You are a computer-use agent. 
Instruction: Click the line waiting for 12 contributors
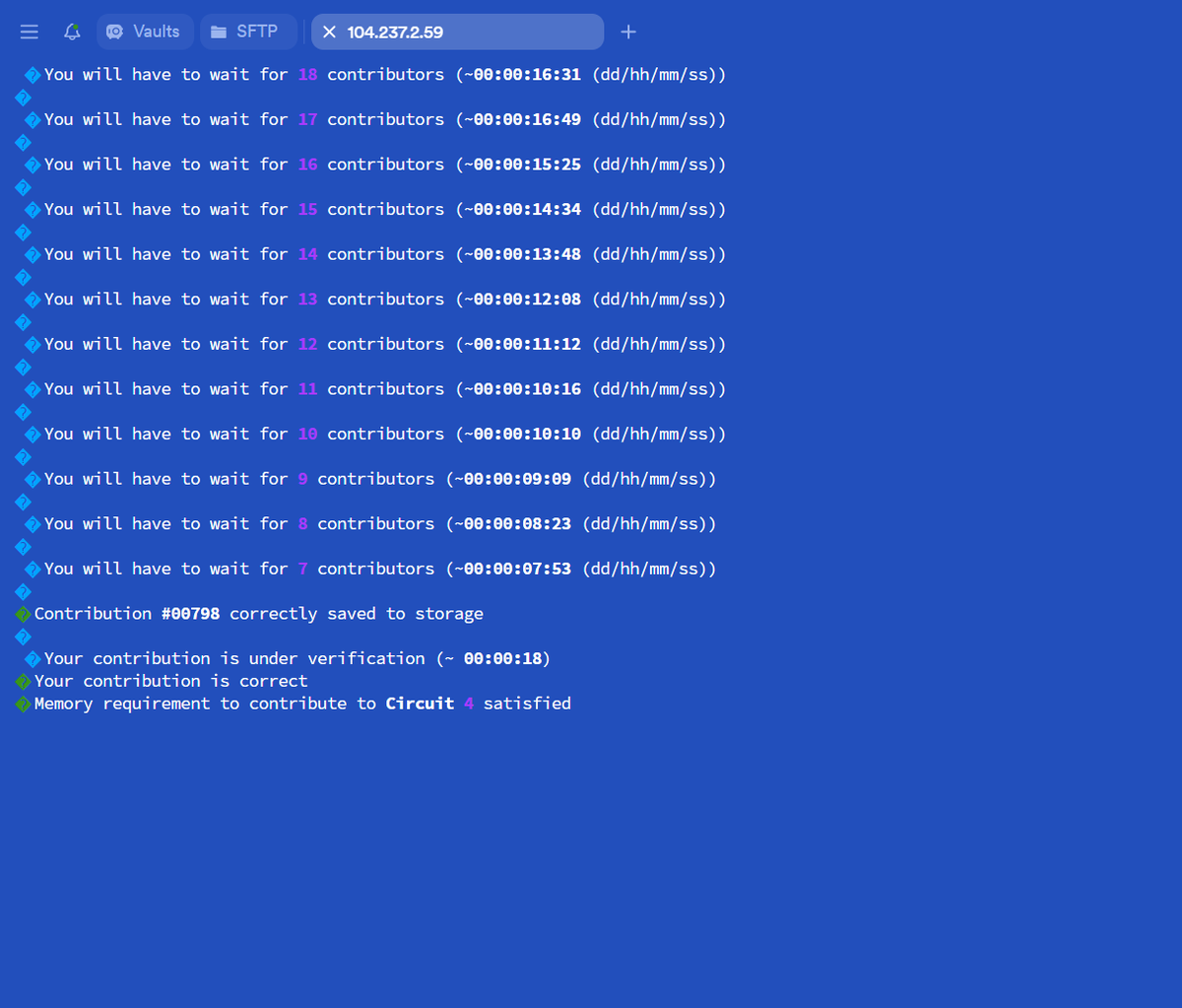point(375,344)
